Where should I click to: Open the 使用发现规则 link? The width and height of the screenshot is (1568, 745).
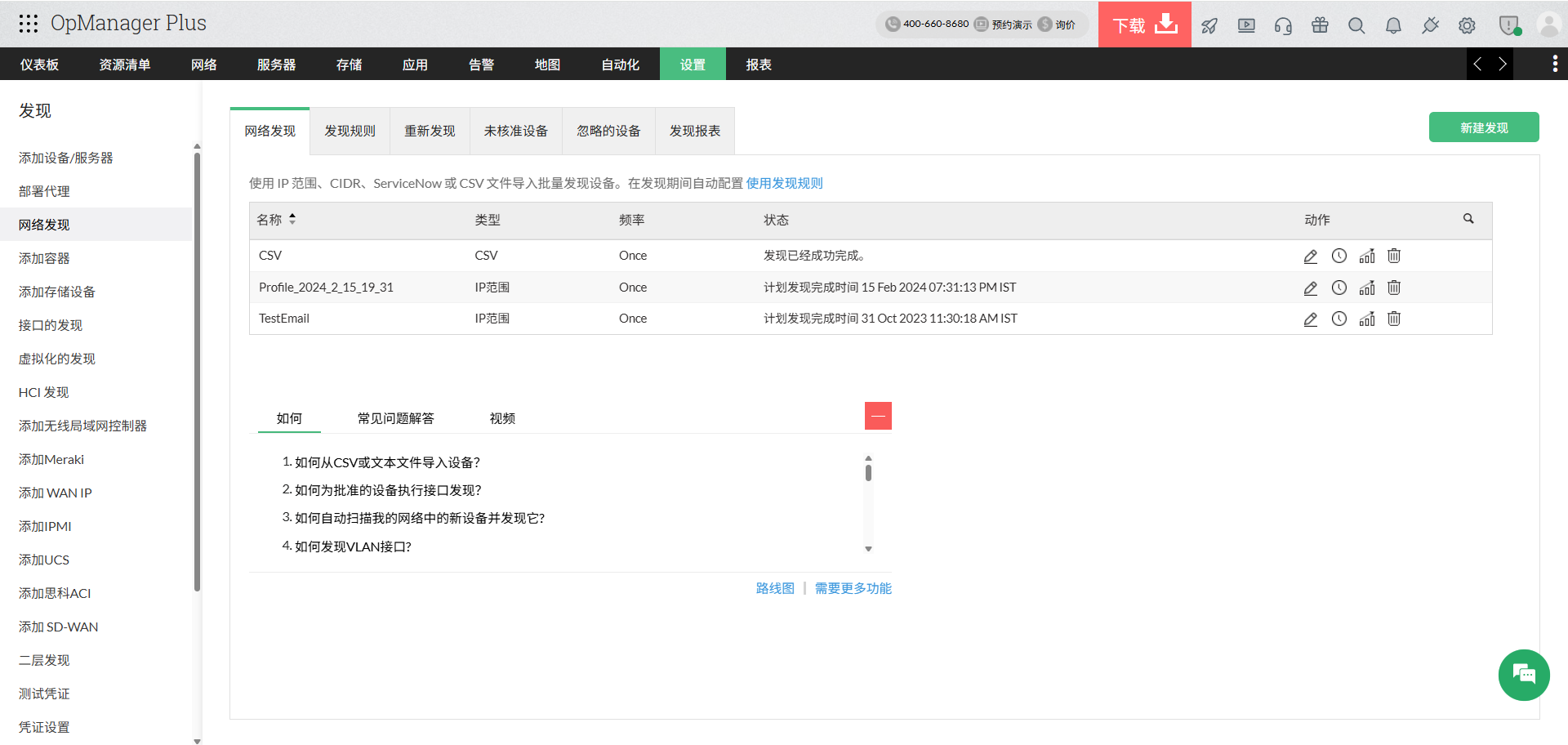coord(784,183)
